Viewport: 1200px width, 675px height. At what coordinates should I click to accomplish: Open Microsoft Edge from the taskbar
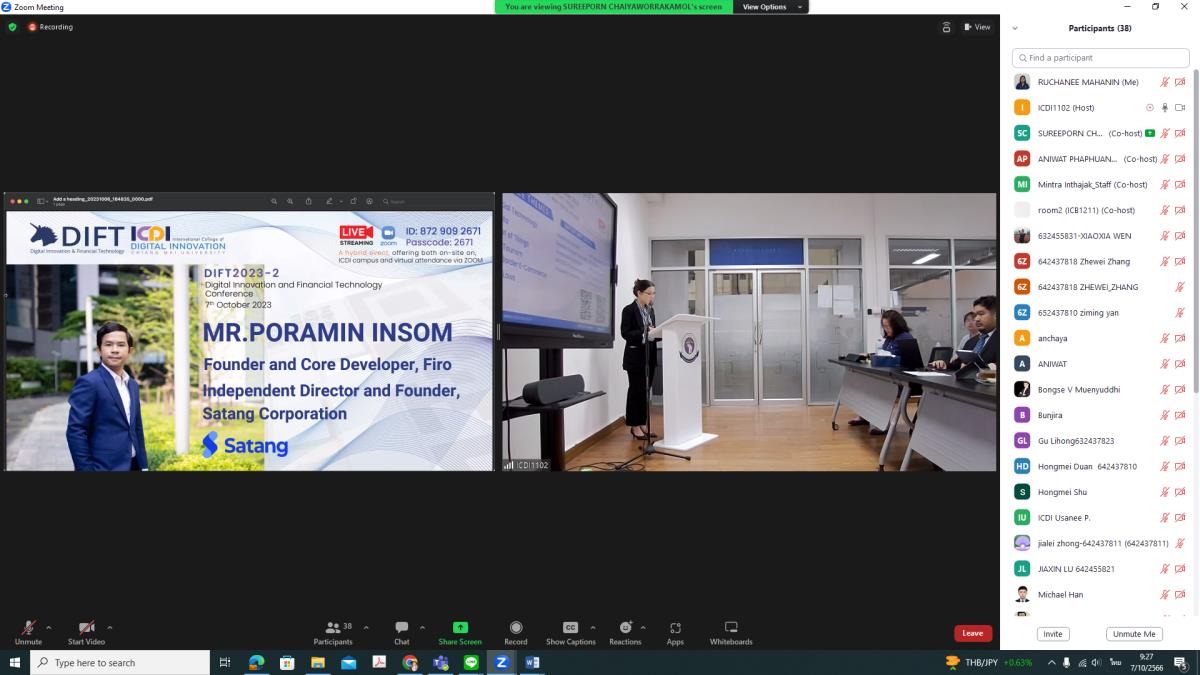pyautogui.click(x=256, y=662)
